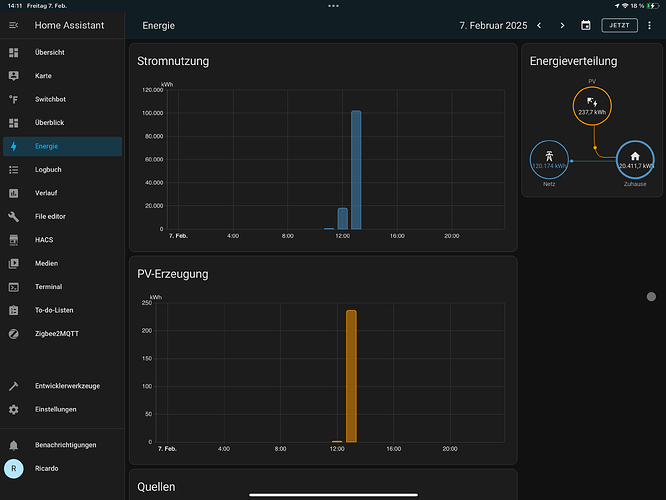Image resolution: width=666 pixels, height=500 pixels.
Task: Click the tall blue Stromnutzung bar
Action: tap(356, 170)
